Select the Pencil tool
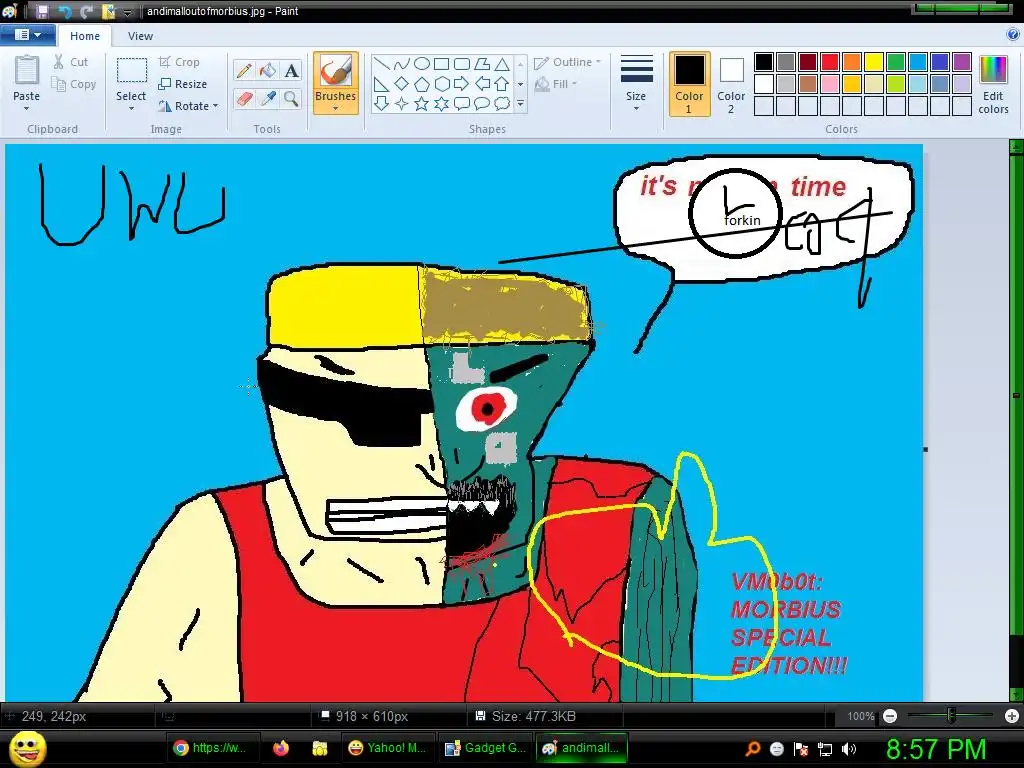Viewport: 1024px width, 768px height. pos(244,71)
